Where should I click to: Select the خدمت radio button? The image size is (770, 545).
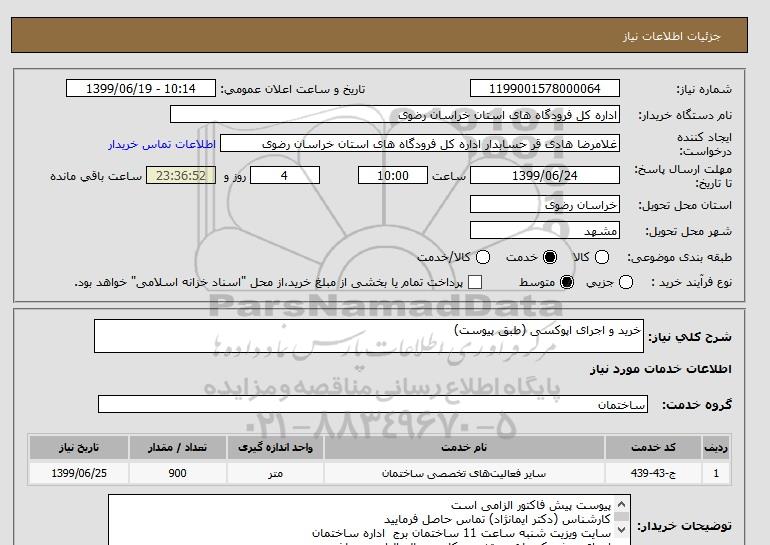pyautogui.click(x=550, y=257)
